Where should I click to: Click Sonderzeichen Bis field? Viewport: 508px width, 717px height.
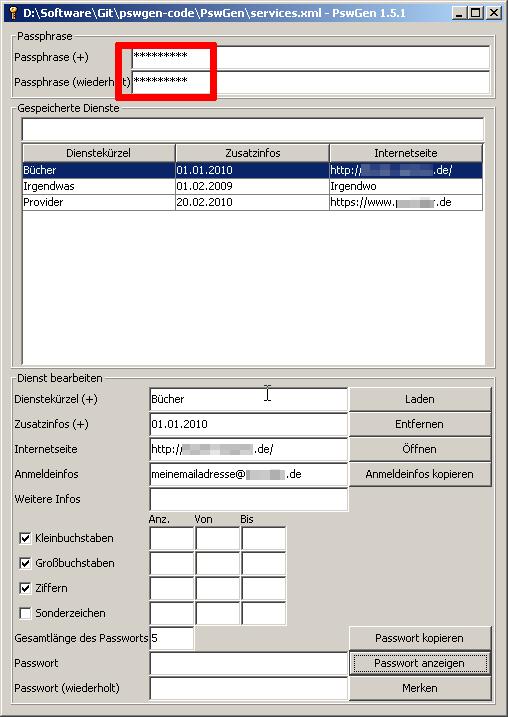coord(264,613)
